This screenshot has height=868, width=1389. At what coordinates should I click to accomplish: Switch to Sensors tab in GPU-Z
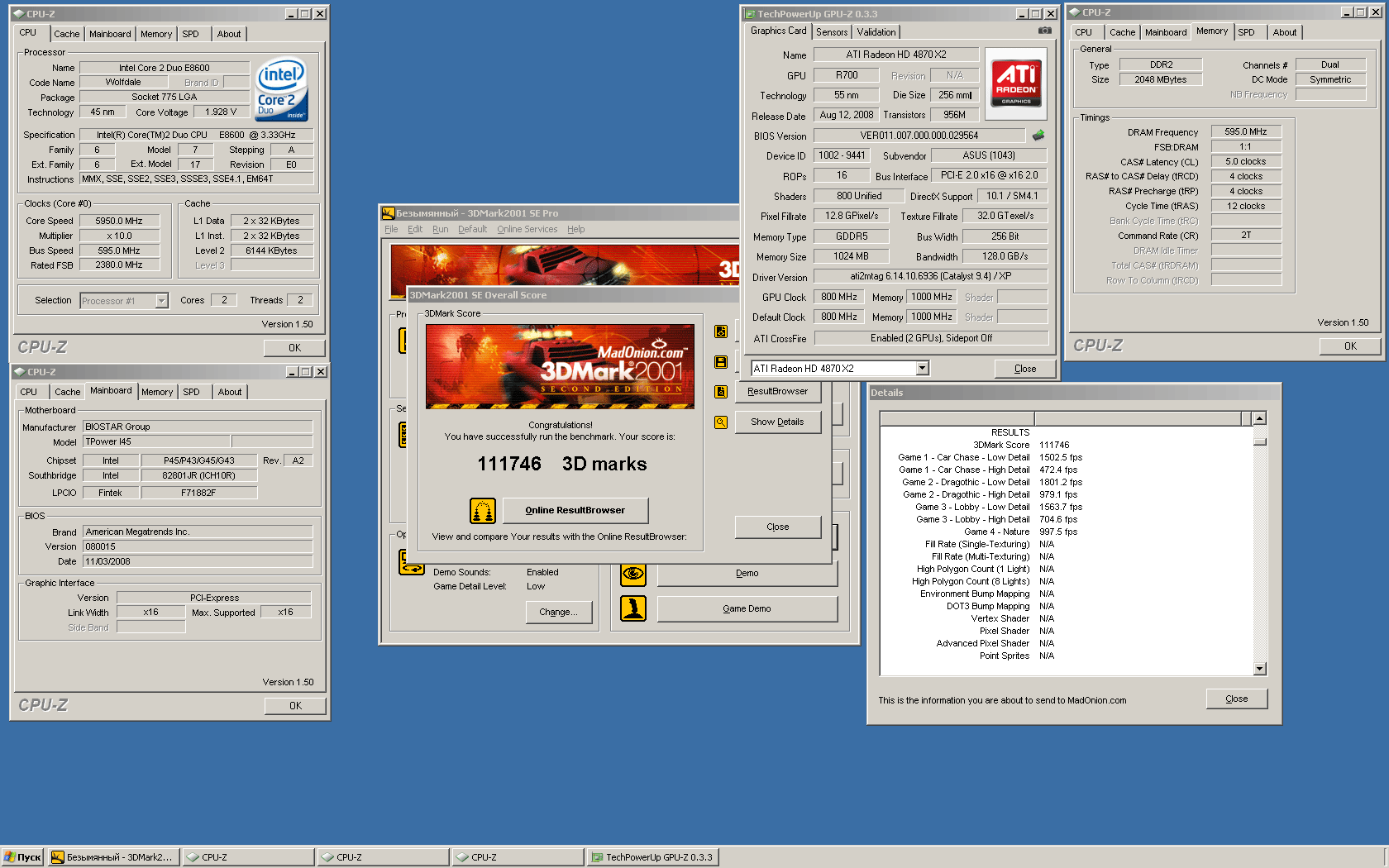point(832,32)
